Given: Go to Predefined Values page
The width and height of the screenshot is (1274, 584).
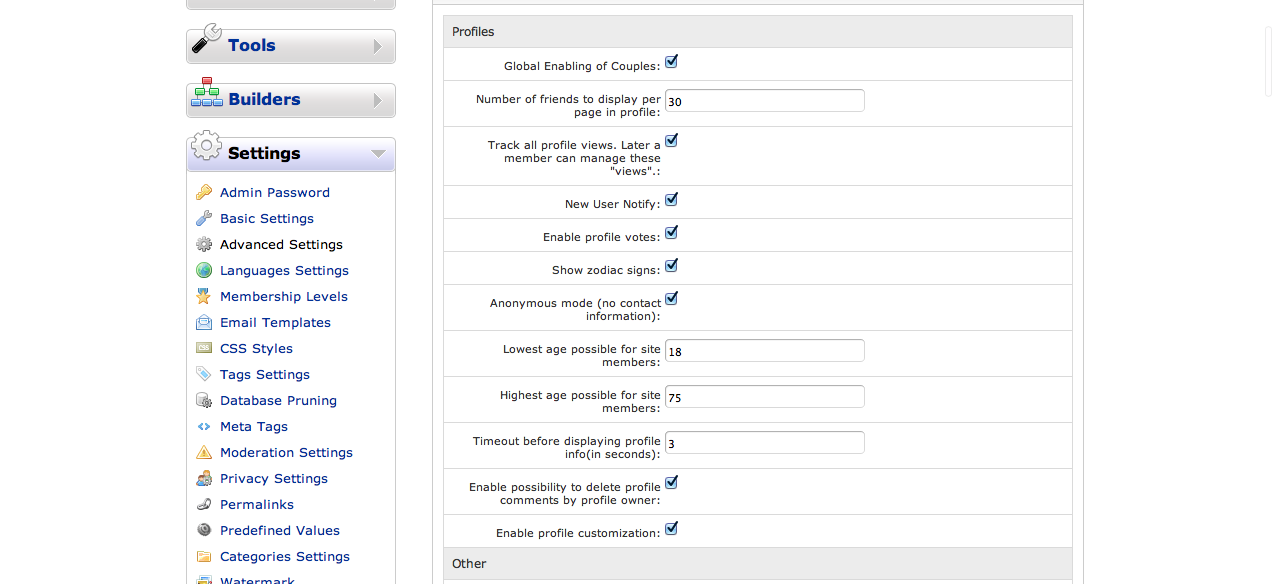Looking at the screenshot, I should pyautogui.click(x=280, y=530).
